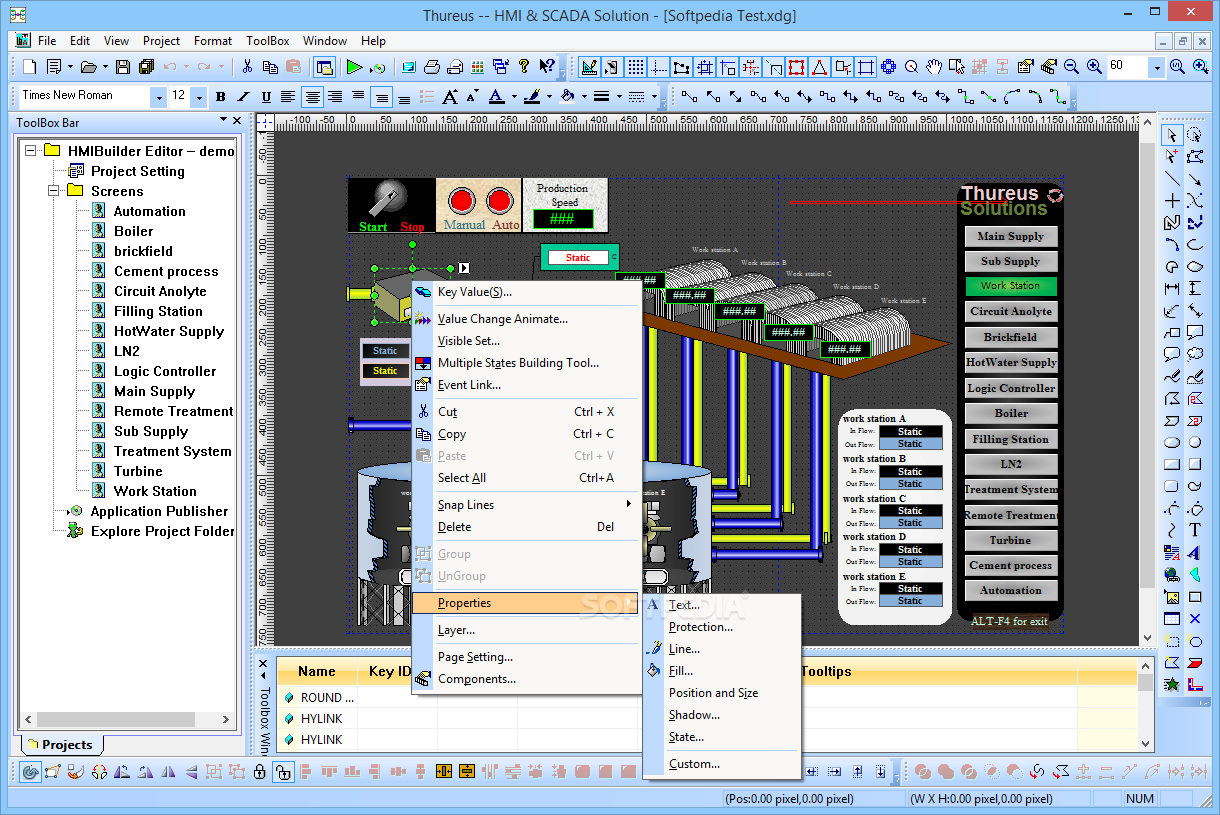This screenshot has width=1220, height=815.
Task: Toggle dotted grid display button
Action: [x=635, y=67]
